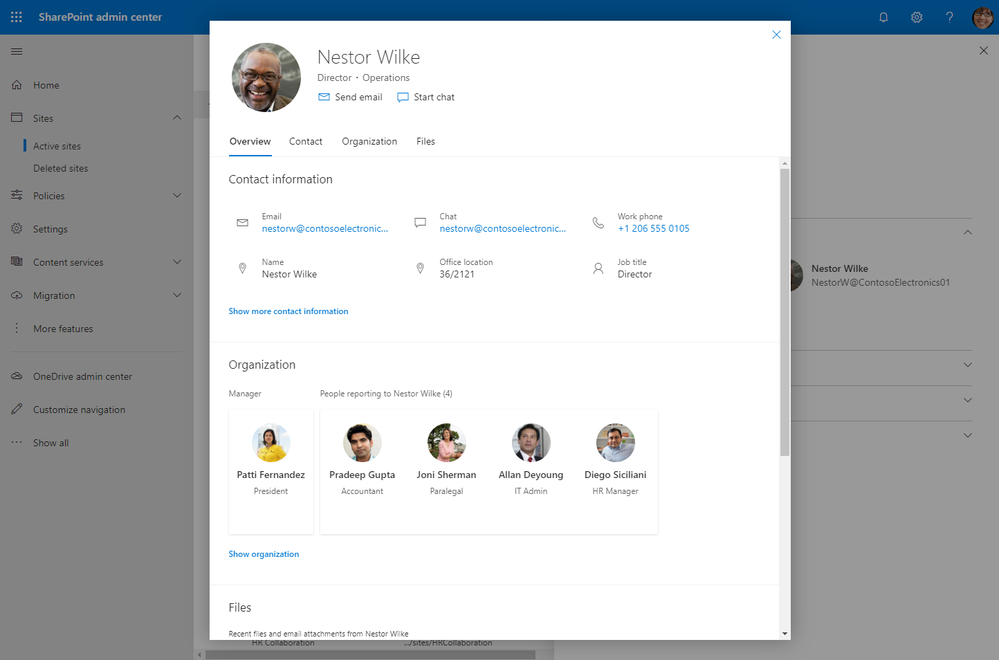999x660 pixels.
Task: Switch to the Files tab
Action: coord(426,141)
